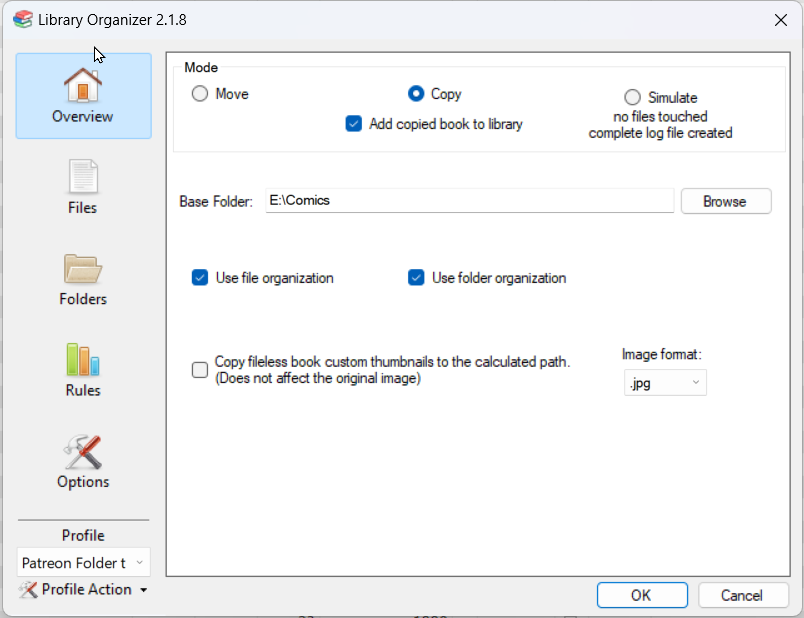
Task: Enable copying fileless book custom thumbnails
Action: 198,369
